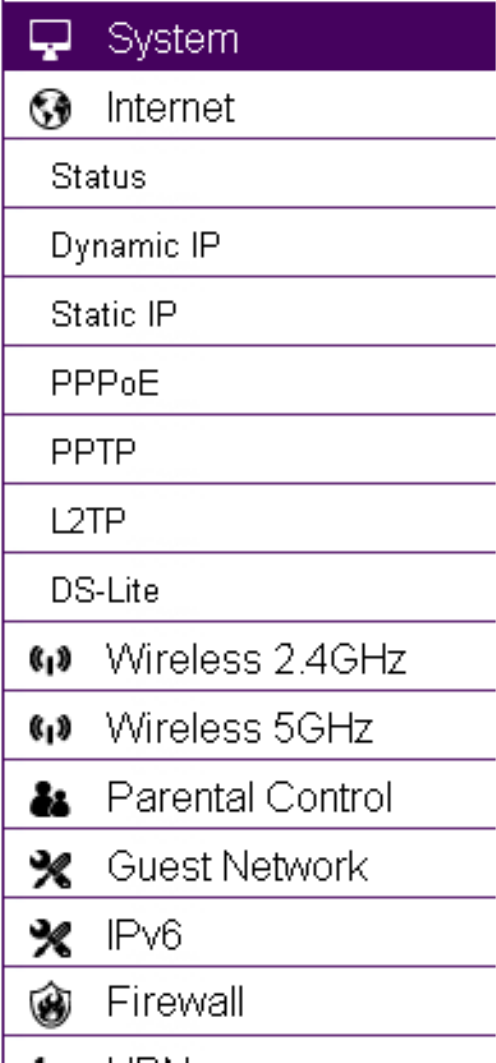The width and height of the screenshot is (496, 1063).
Task: Open the DS-Lite settings
Action: (x=249, y=589)
